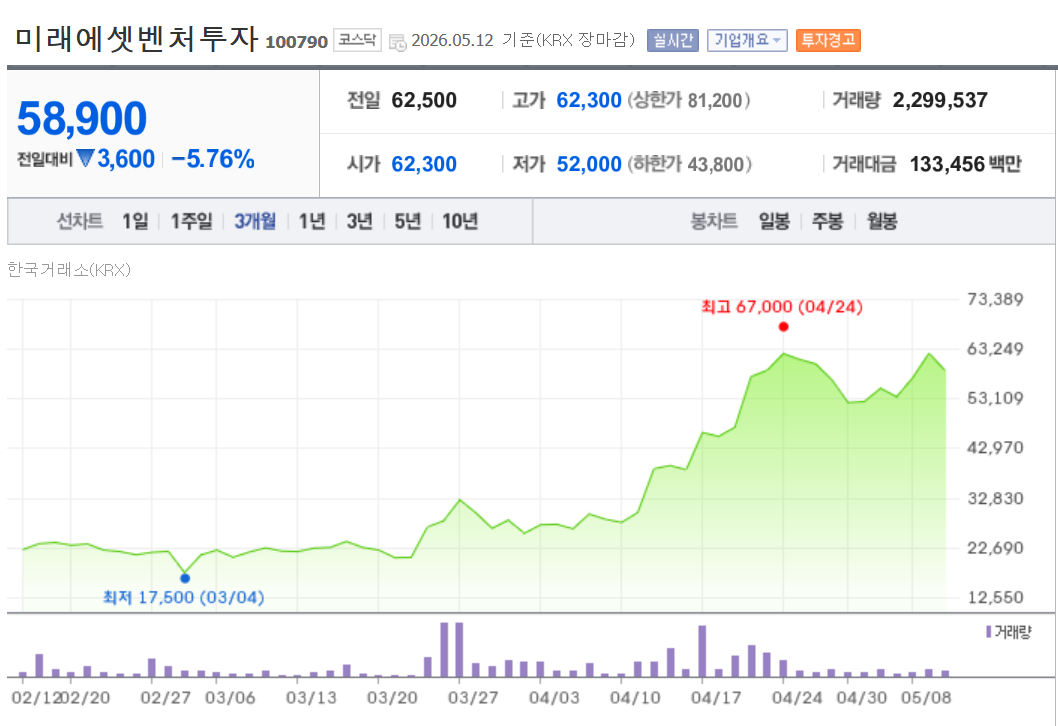
Task: Click the 거래량 value 2,299,537
Action: (x=940, y=101)
